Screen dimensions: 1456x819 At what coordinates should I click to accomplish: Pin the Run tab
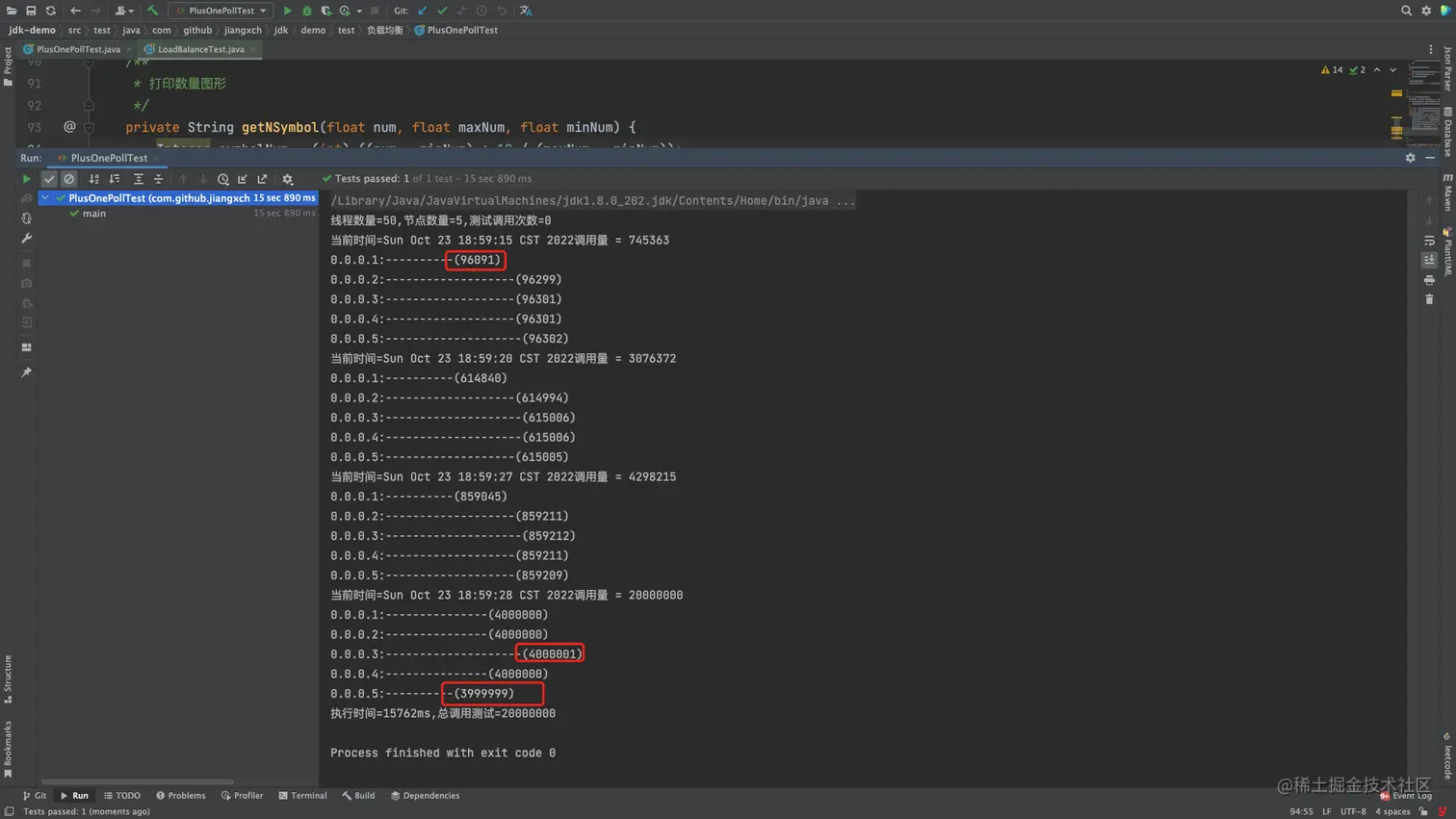pyautogui.click(x=26, y=372)
